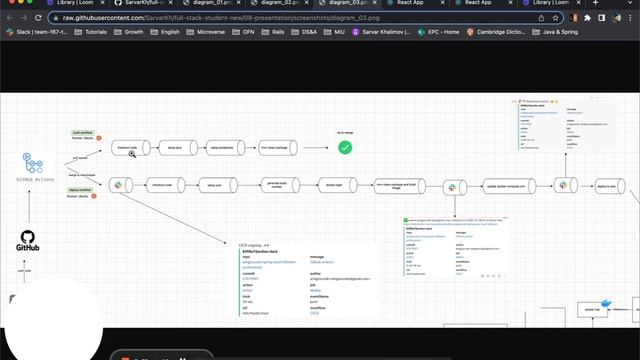
Task: Open the OFN bookmark folder
Action: click(243, 32)
